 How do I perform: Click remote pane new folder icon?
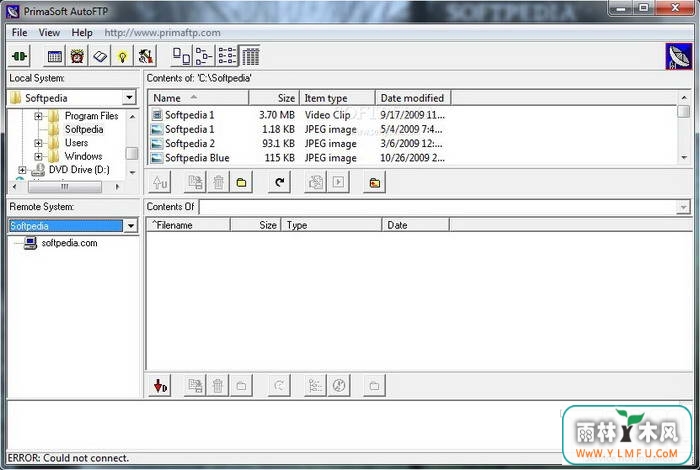point(241,385)
